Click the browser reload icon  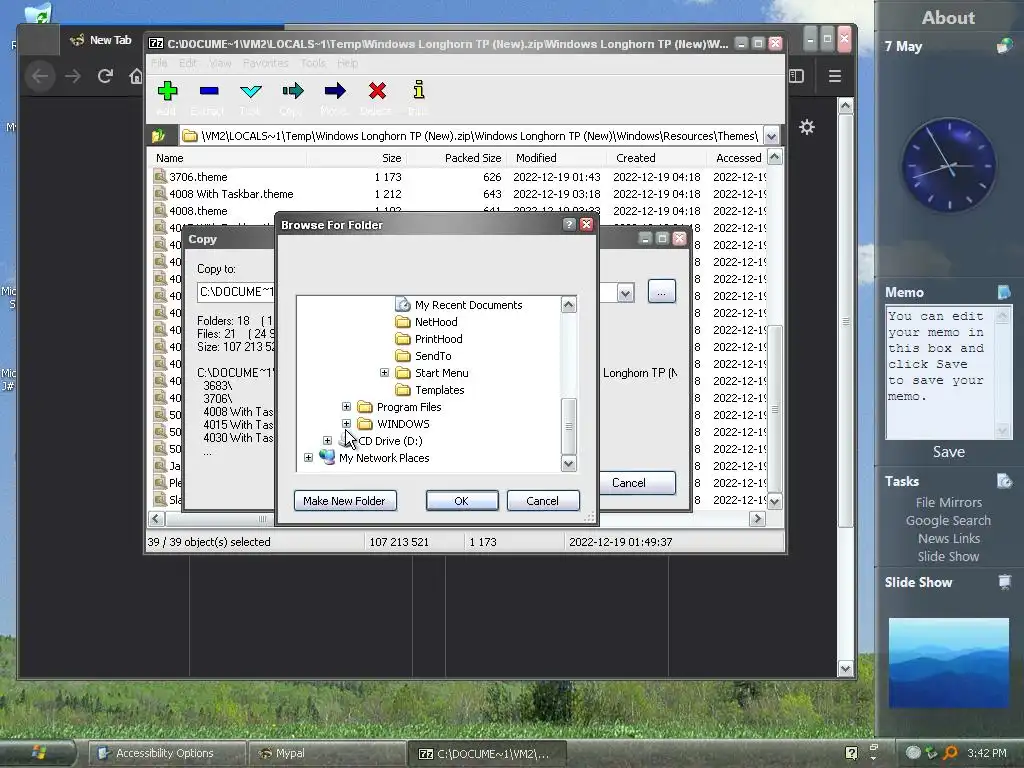coord(105,76)
